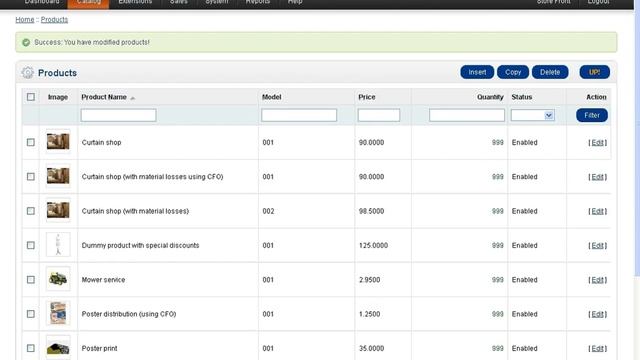Open the Dashboard menu

tap(42, 2)
